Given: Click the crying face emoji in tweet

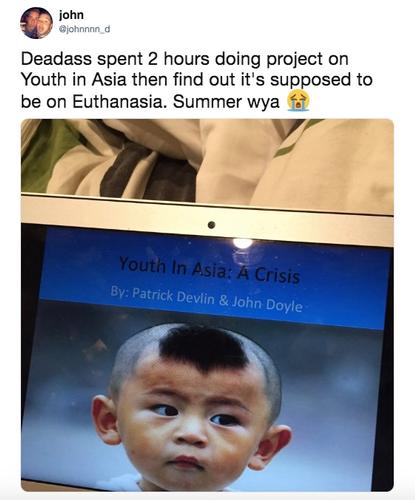Looking at the screenshot, I should coord(298,101).
